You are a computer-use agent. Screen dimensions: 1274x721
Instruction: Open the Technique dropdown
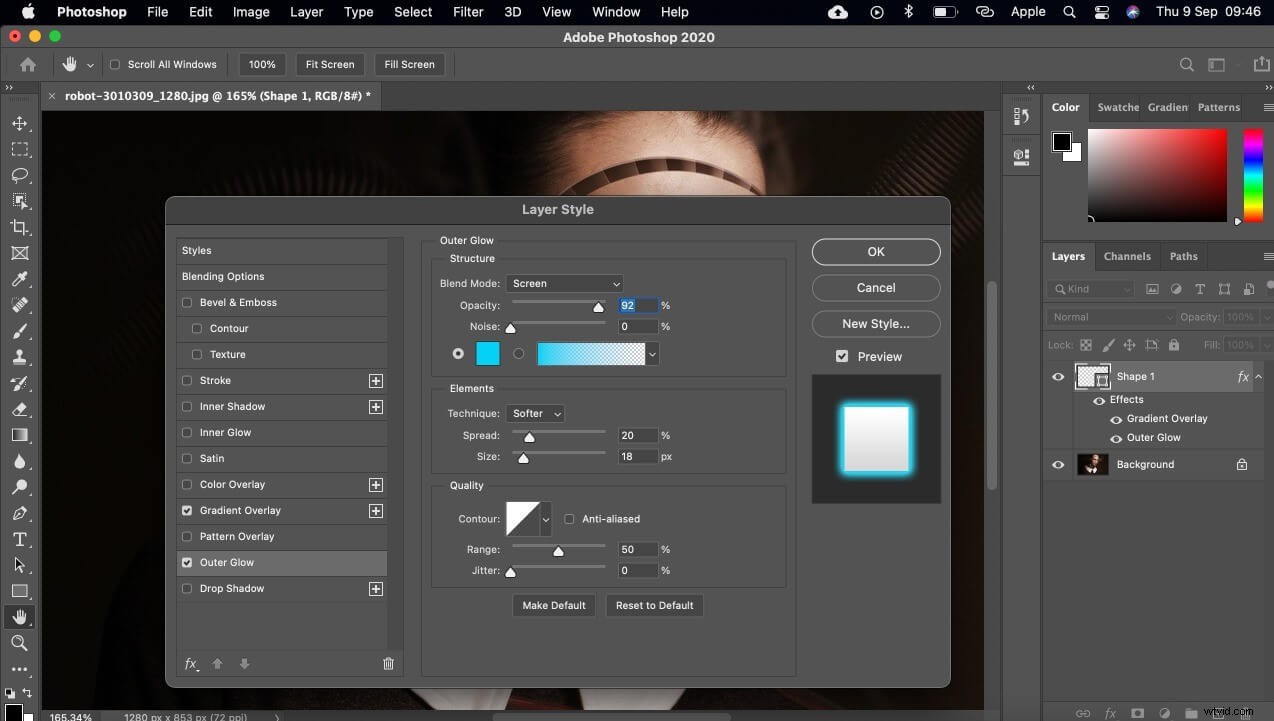tap(535, 413)
